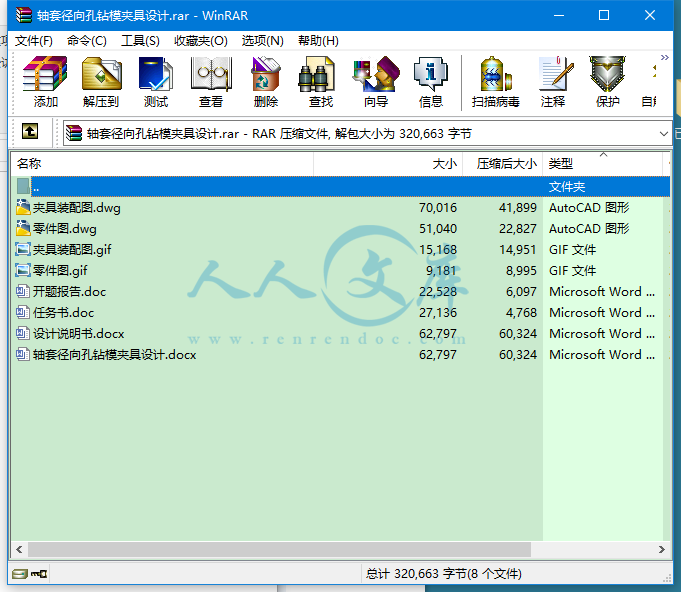Launch the Wizard (向导) tool
The image size is (681, 592).
pyautogui.click(x=376, y=82)
